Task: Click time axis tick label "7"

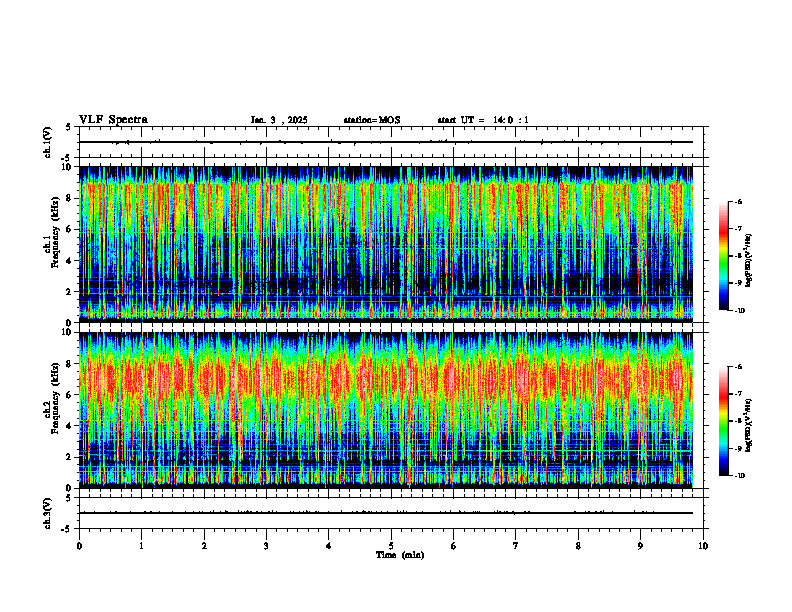Action: [516, 546]
